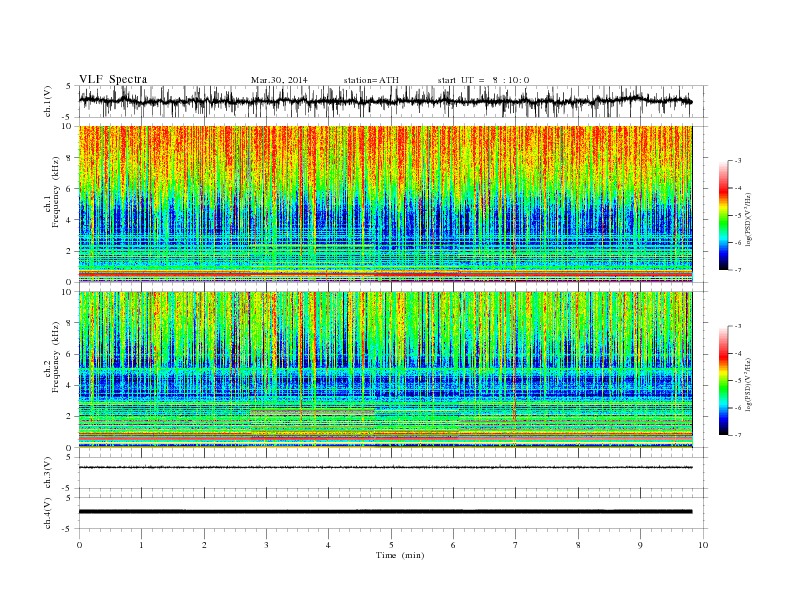Click the ch.1 PSD color bar
The height and width of the screenshot is (612, 792).
pos(723,215)
